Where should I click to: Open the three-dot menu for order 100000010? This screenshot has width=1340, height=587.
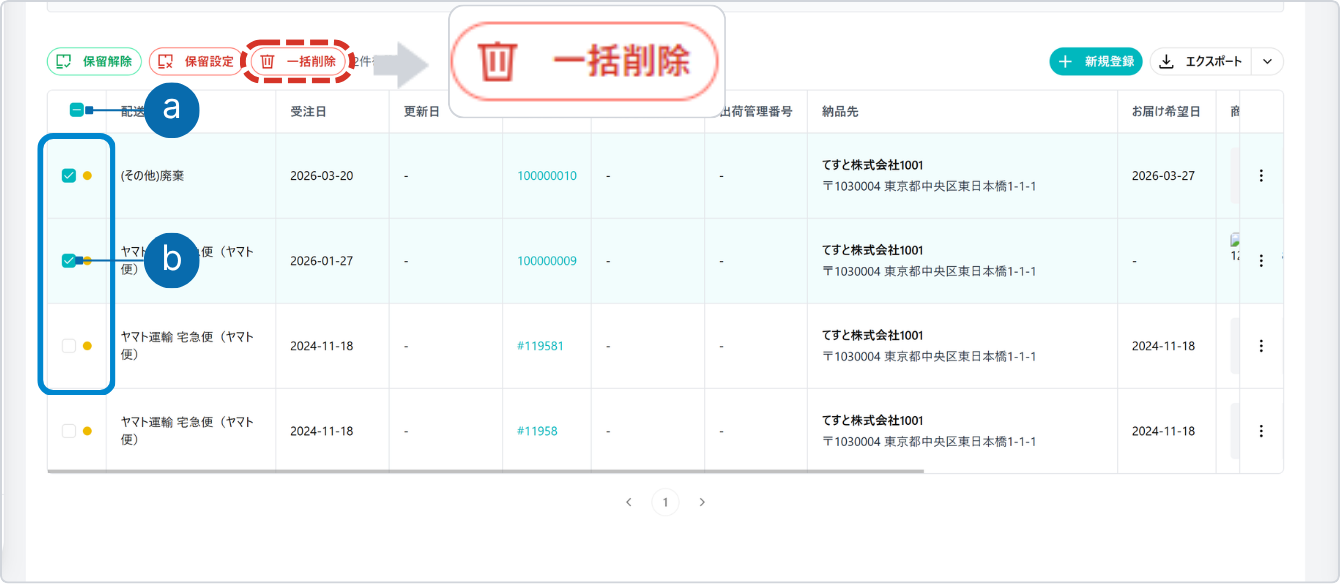tap(1261, 176)
